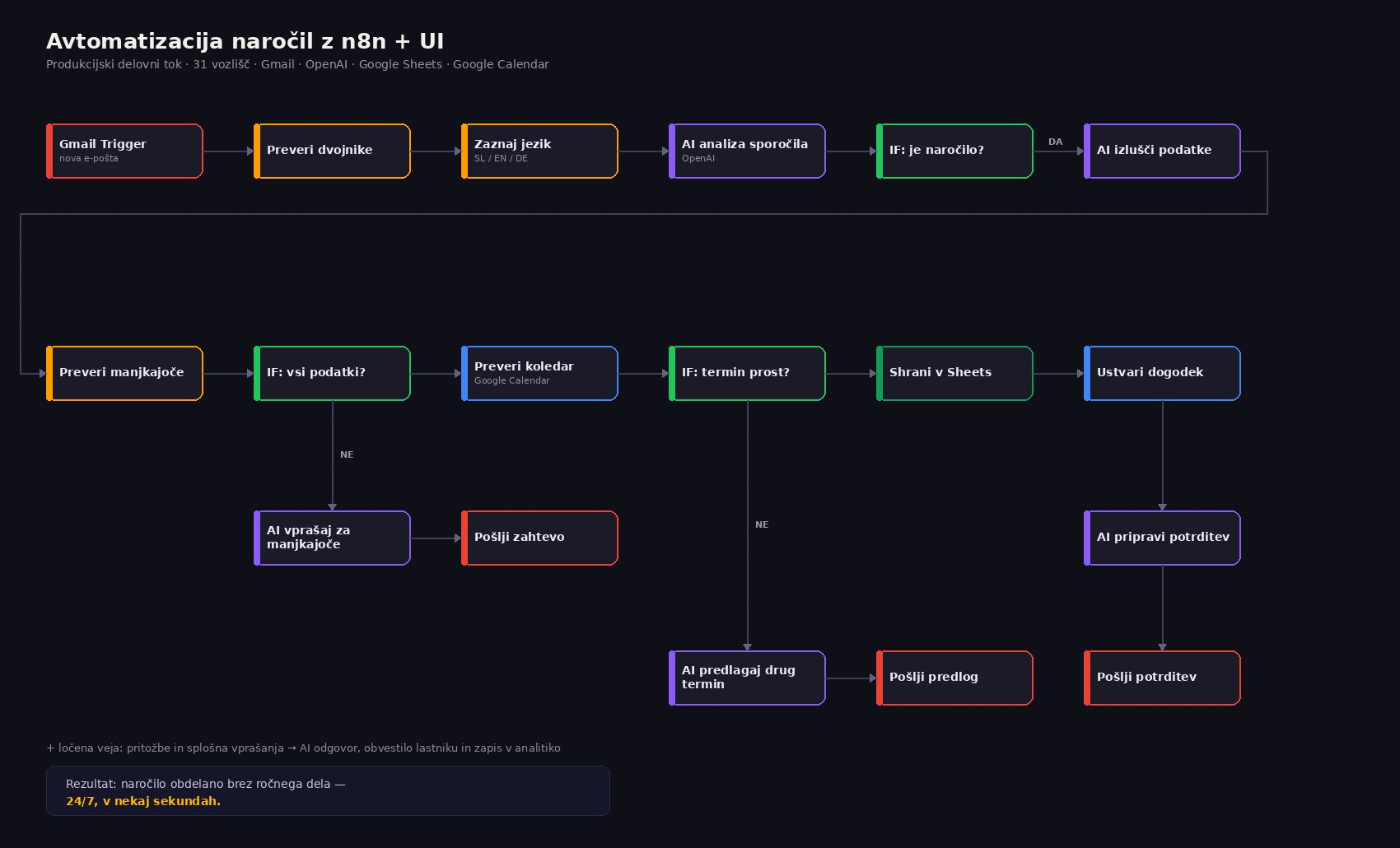Select the Shrani v Sheets node

point(954,374)
